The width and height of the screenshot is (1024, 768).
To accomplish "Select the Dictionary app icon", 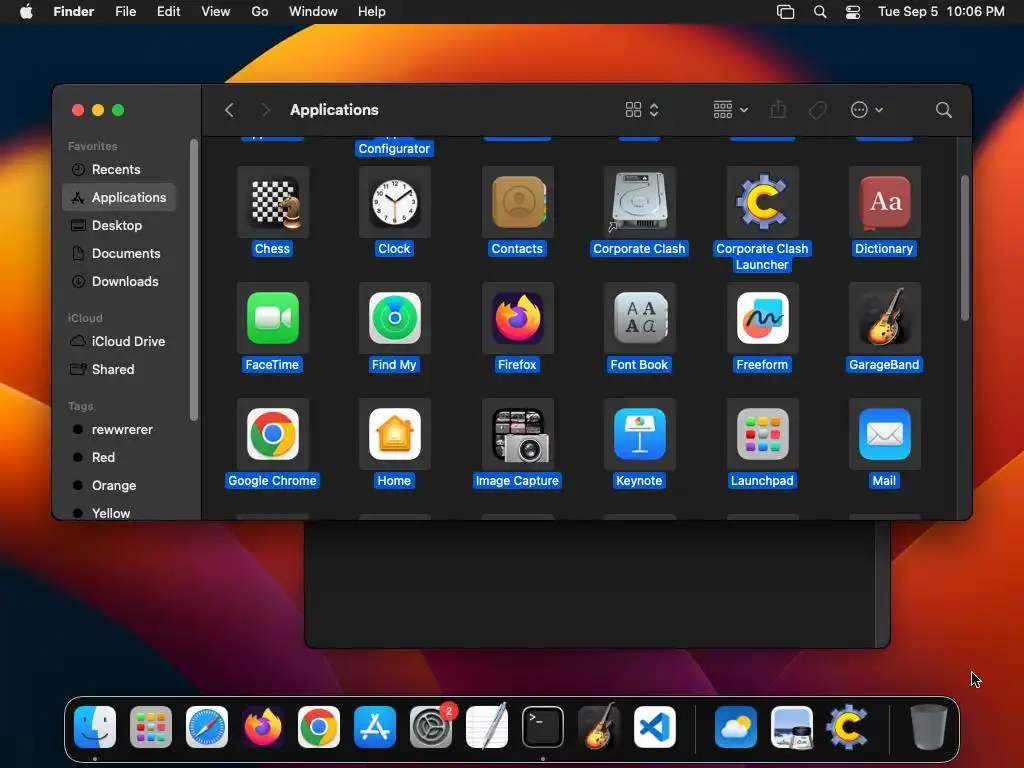I will tap(884, 202).
